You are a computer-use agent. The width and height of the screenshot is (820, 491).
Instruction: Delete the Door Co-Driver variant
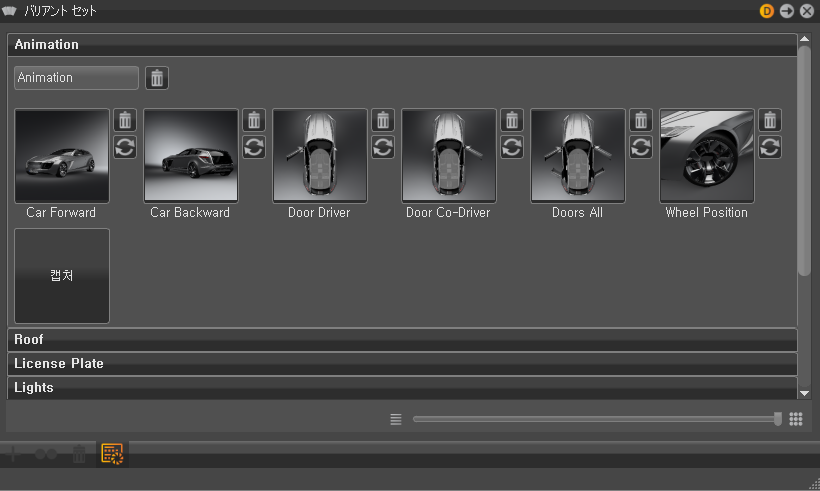point(512,120)
